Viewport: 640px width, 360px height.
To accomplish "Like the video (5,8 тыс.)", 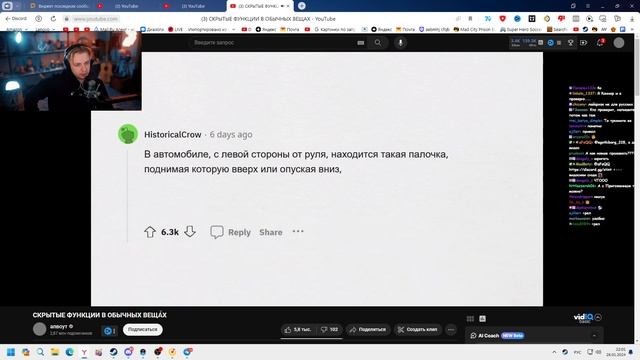I will pos(298,329).
